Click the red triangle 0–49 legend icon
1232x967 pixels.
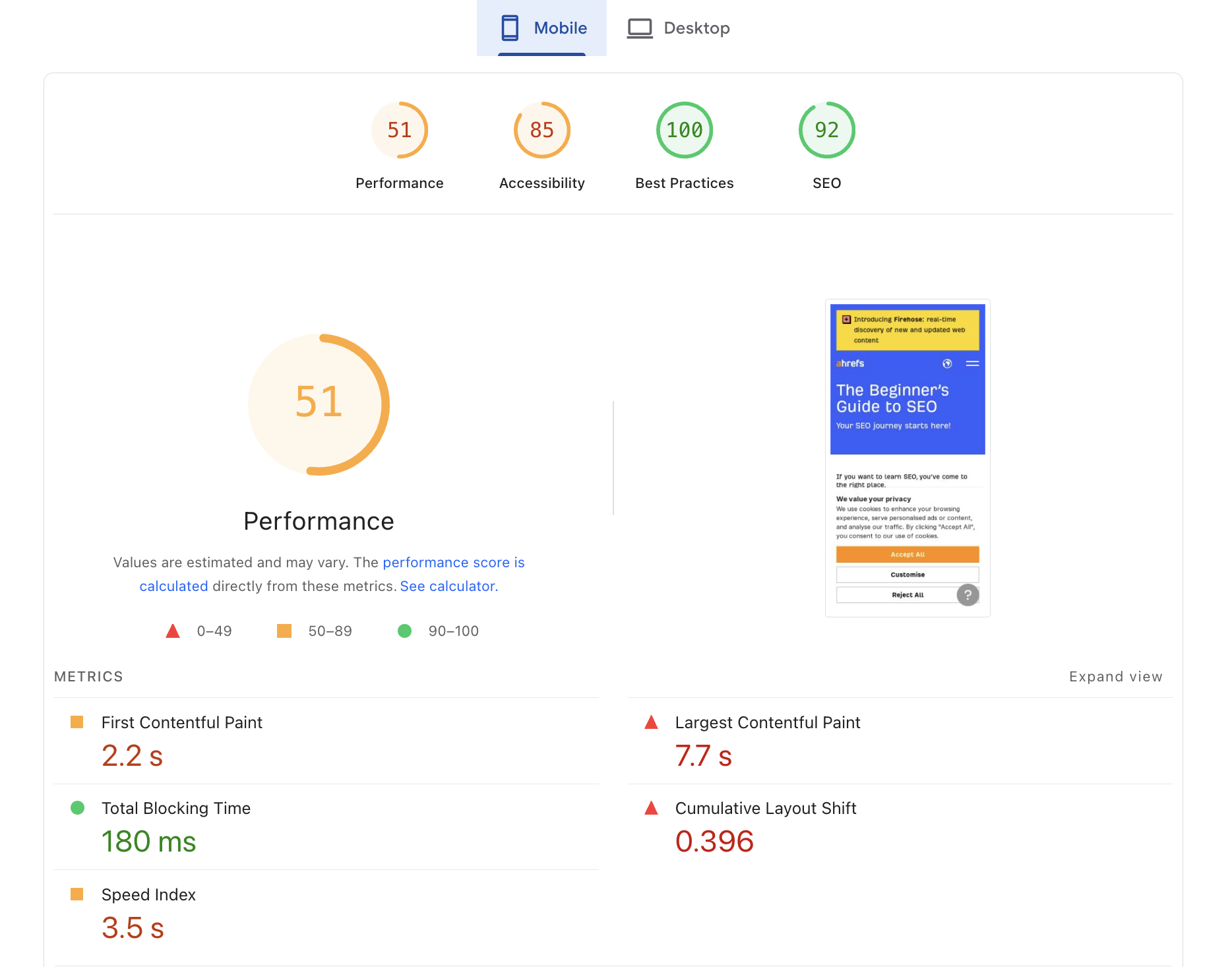tap(173, 631)
